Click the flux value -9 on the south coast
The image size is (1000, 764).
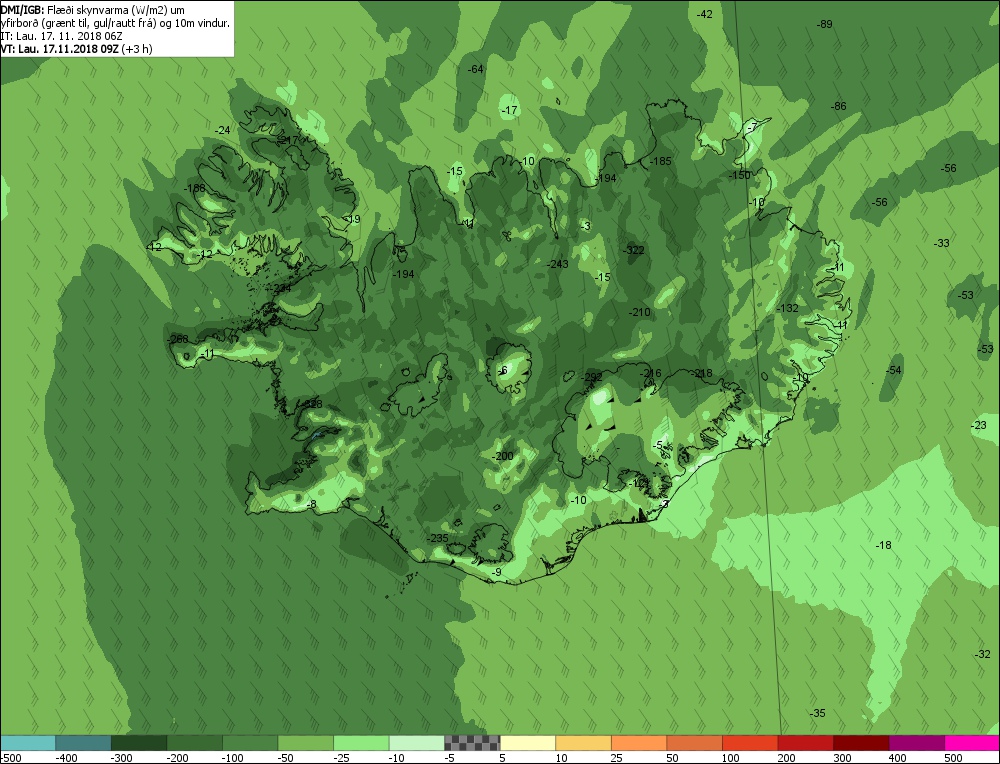click(496, 572)
